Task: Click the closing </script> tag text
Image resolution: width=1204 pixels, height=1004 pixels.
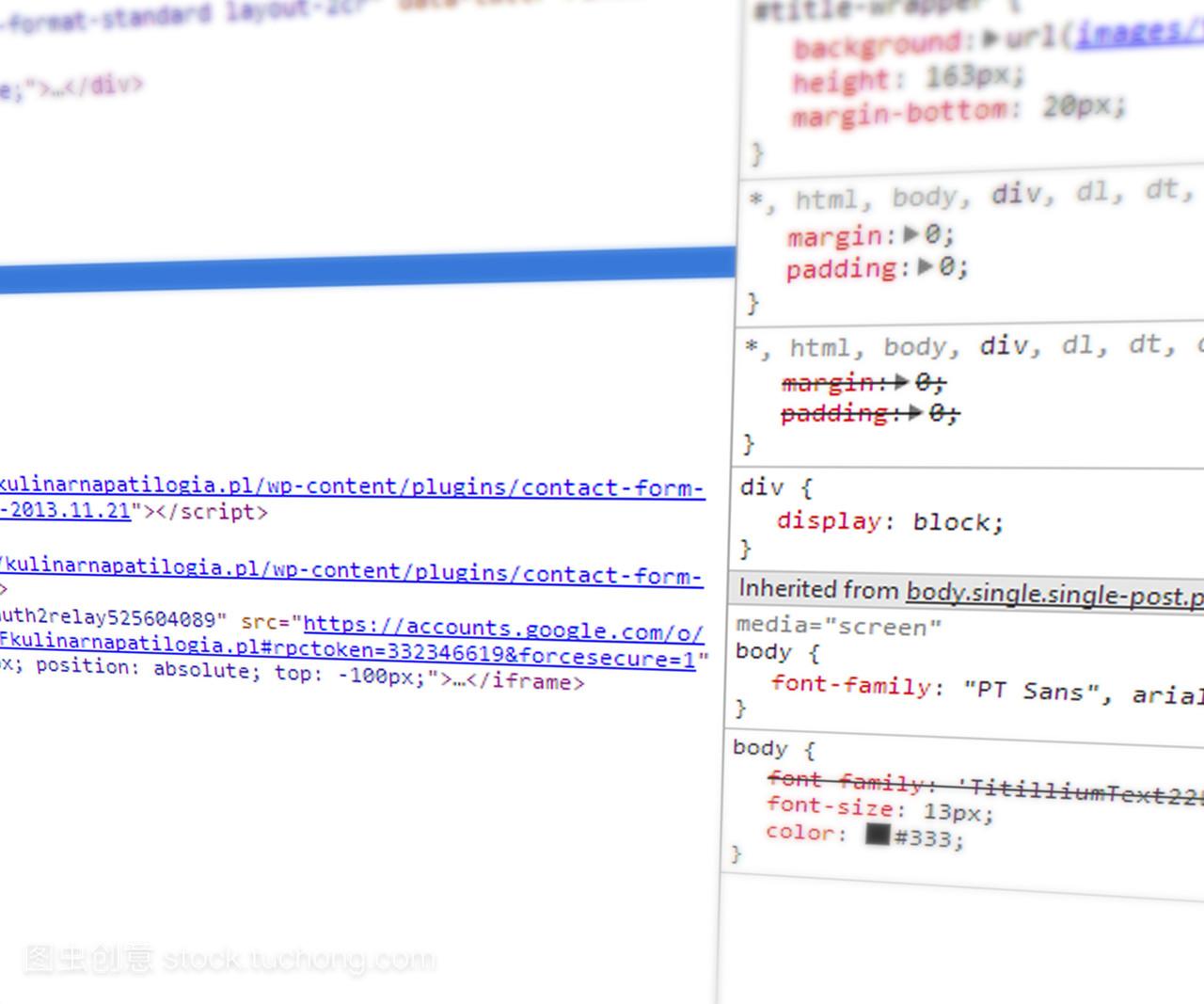Action: (211, 512)
